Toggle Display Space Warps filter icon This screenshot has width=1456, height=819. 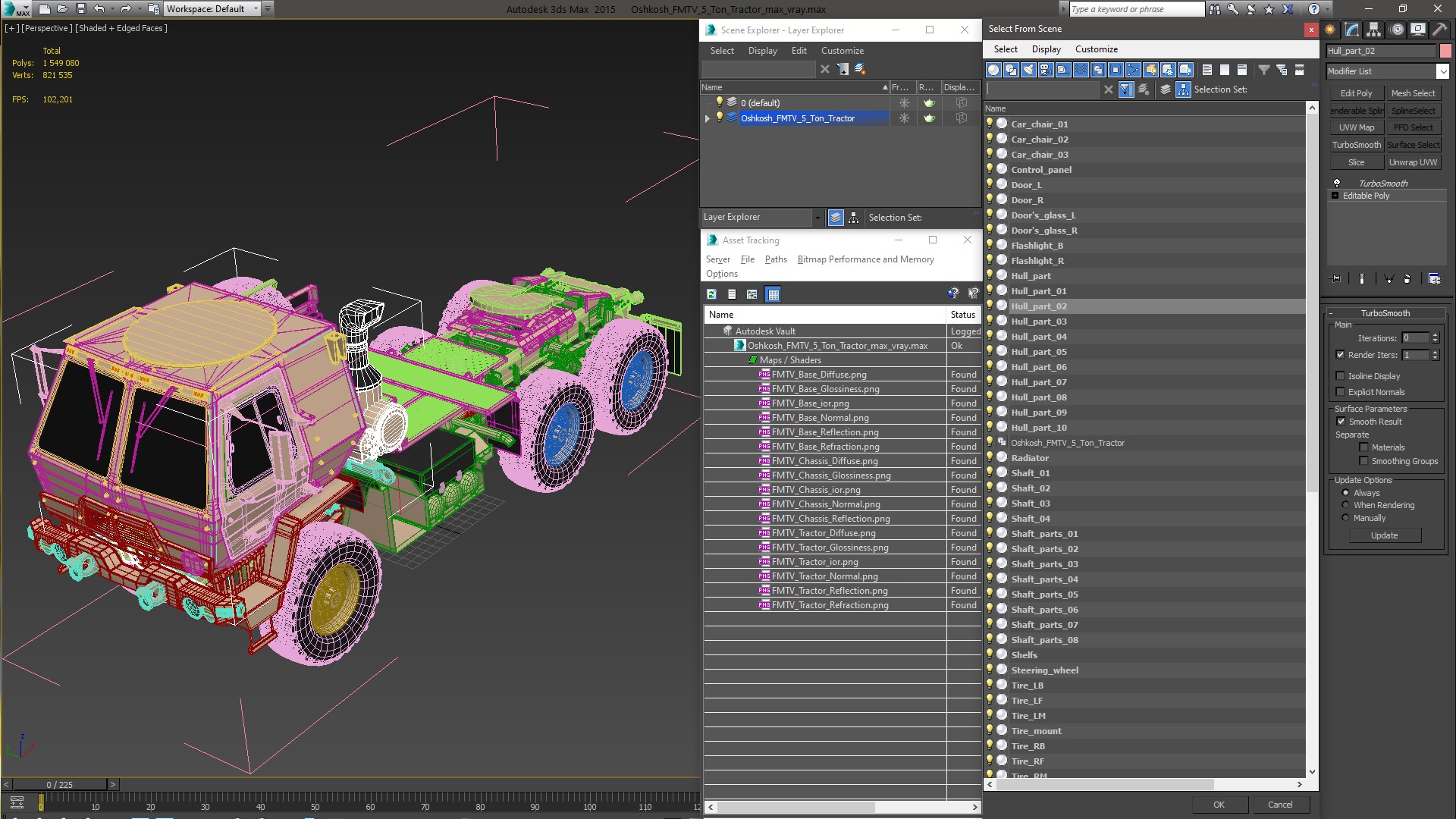[x=1081, y=70]
